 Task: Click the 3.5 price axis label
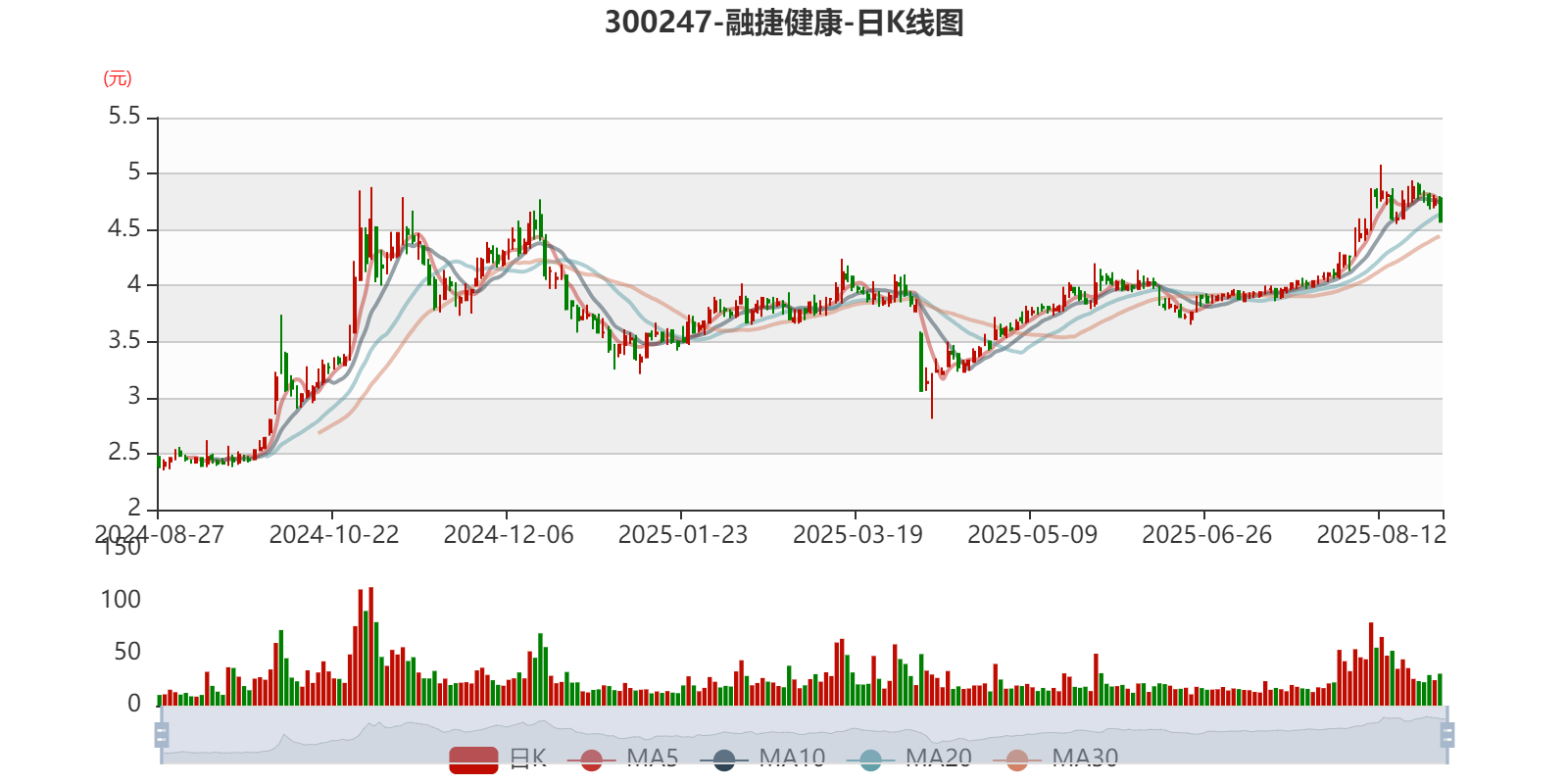tap(124, 341)
